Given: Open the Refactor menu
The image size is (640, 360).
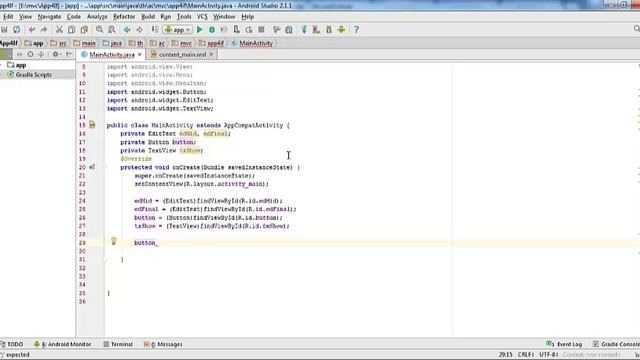Looking at the screenshot, I should [124, 17].
